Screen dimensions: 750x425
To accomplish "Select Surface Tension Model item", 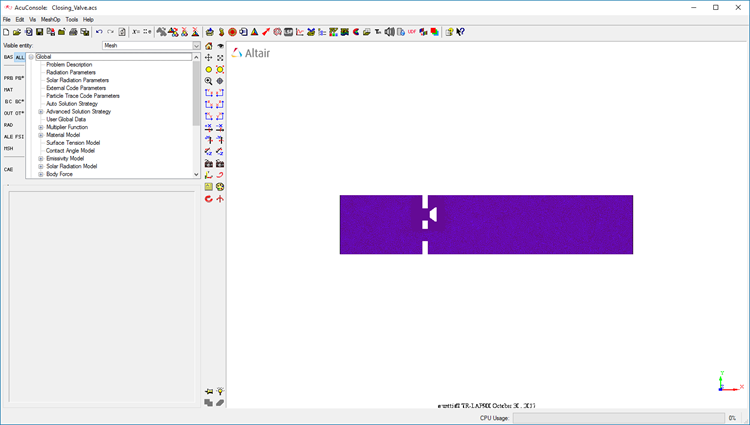I will (73, 142).
